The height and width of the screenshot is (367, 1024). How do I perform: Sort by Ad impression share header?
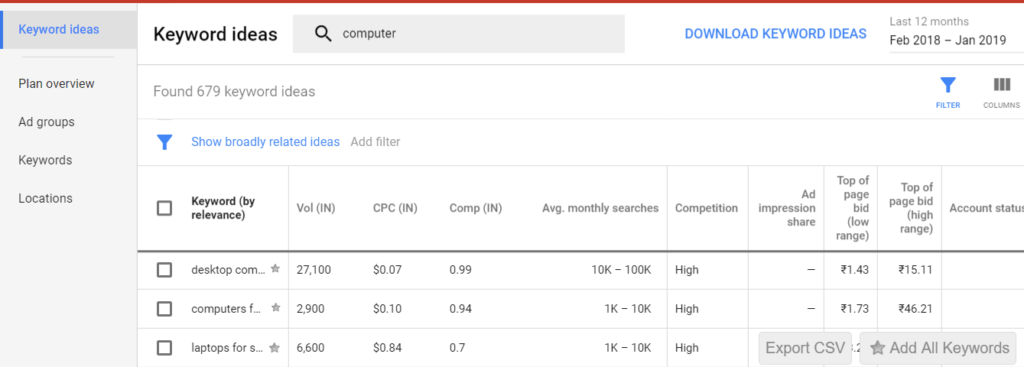tap(787, 208)
